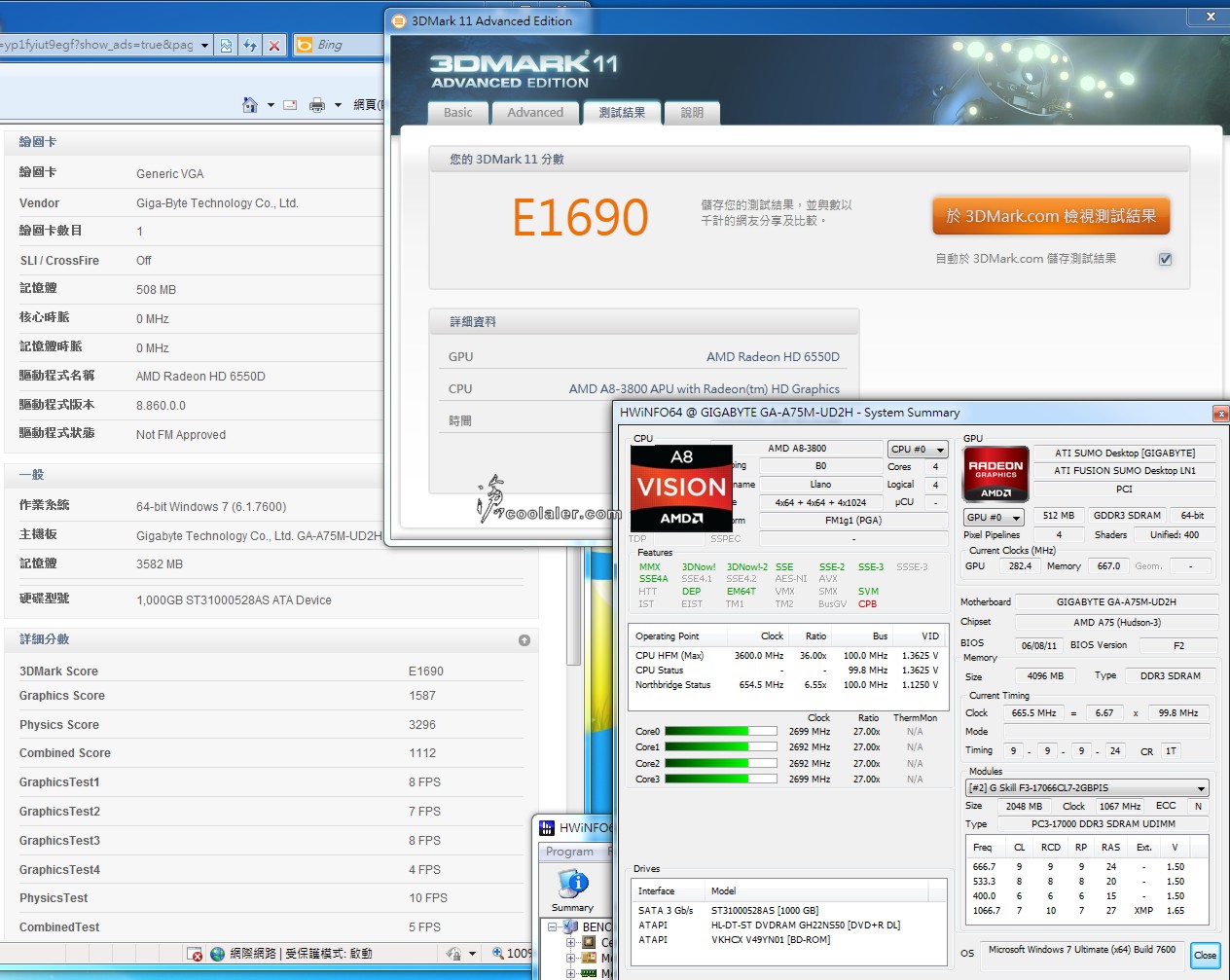Click the Internet zone globe icon
Viewport: 1230px width, 980px height.
tap(218, 954)
